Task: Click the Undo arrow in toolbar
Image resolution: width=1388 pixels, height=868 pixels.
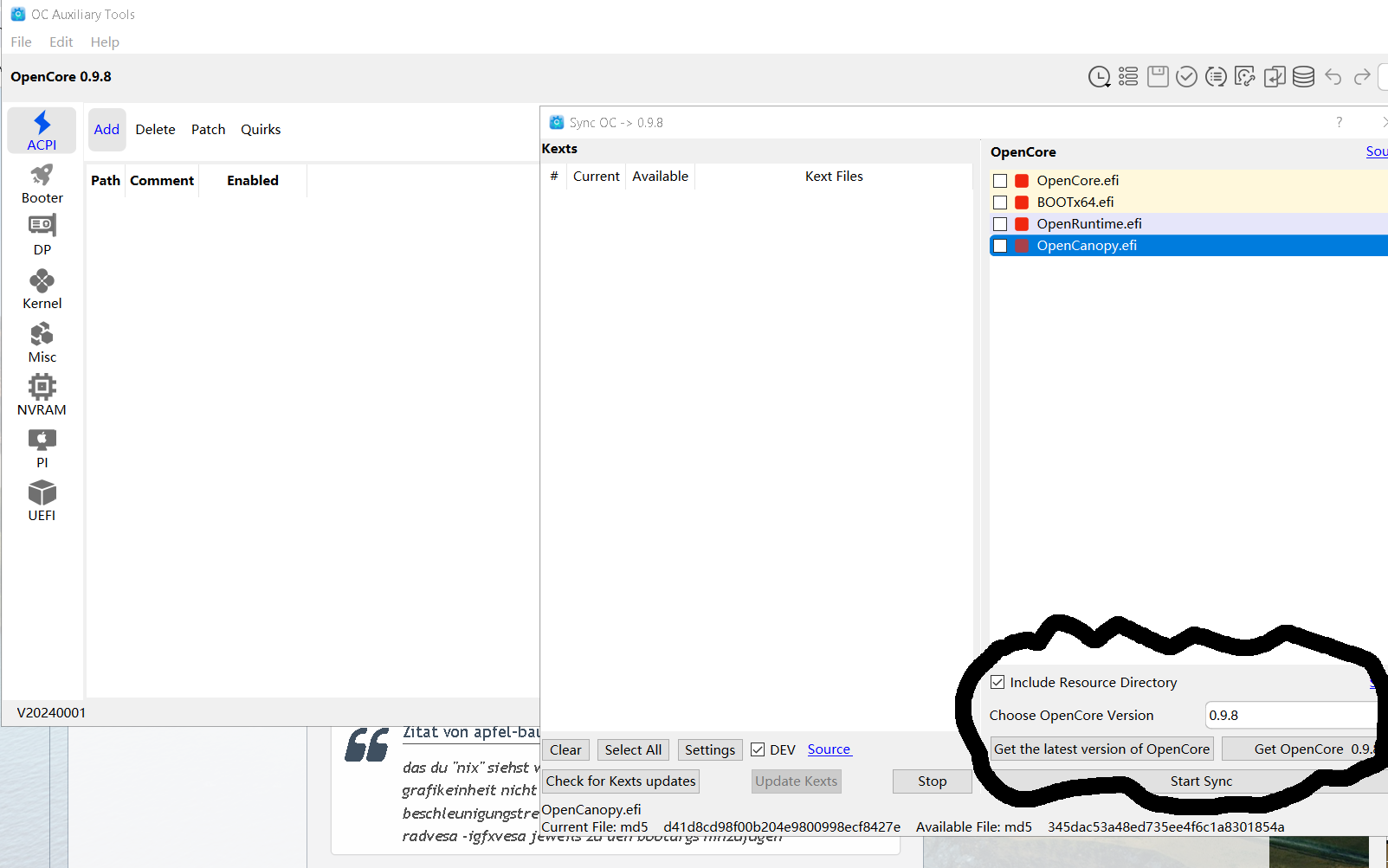Action: (1333, 77)
